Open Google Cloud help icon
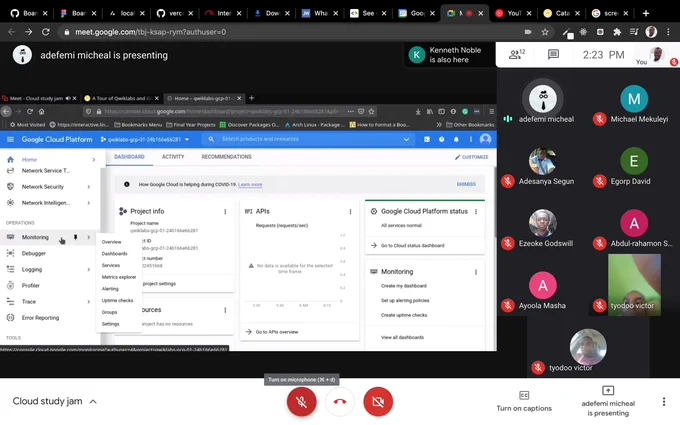Viewport: 680px width, 425px height. (x=441, y=139)
